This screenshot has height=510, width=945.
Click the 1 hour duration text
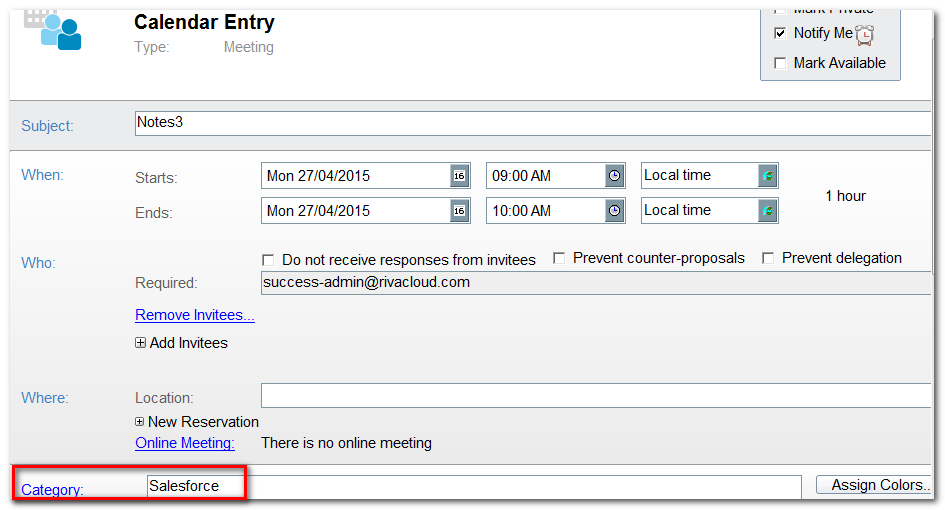coord(845,196)
